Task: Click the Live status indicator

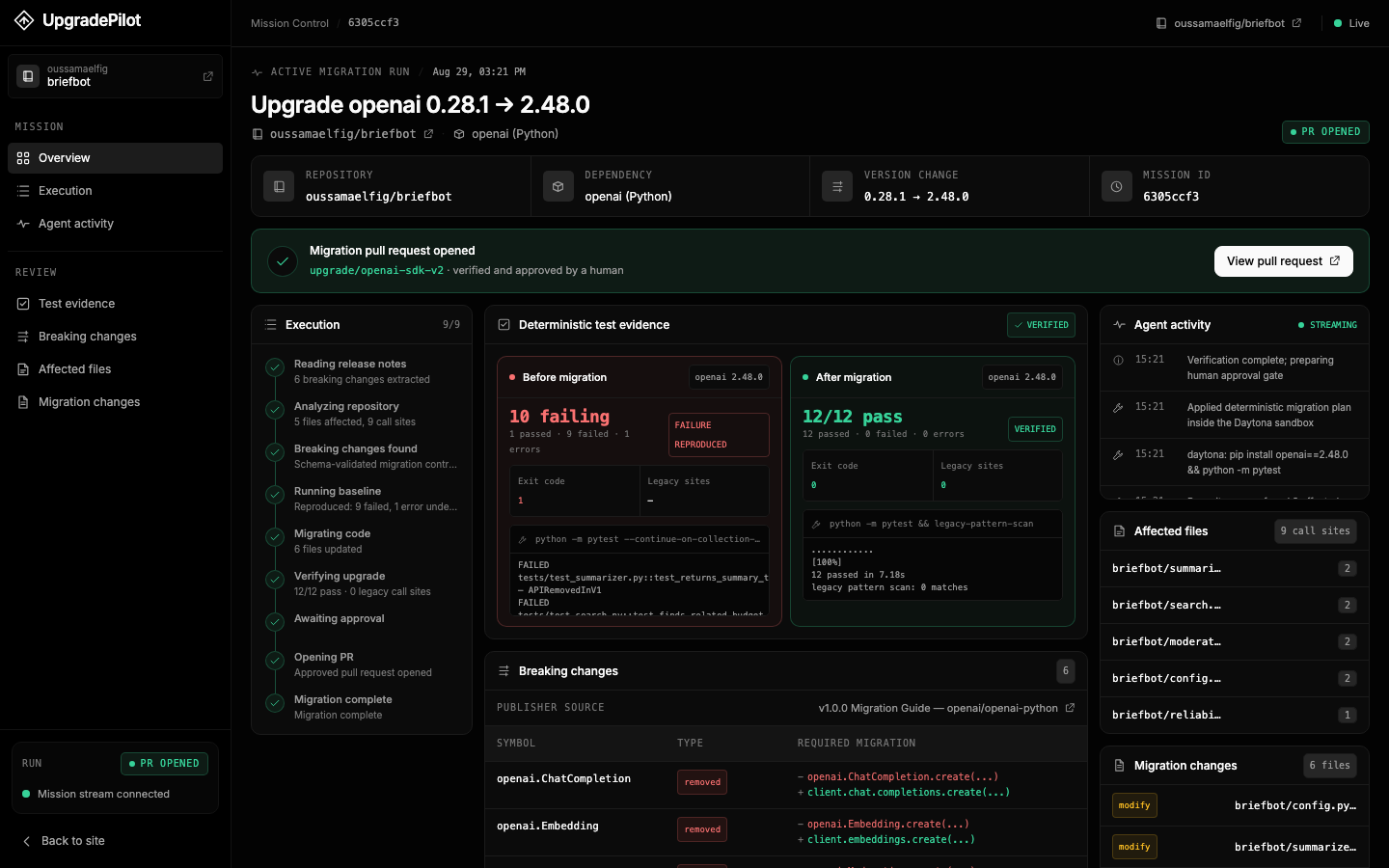Action: click(x=1351, y=23)
